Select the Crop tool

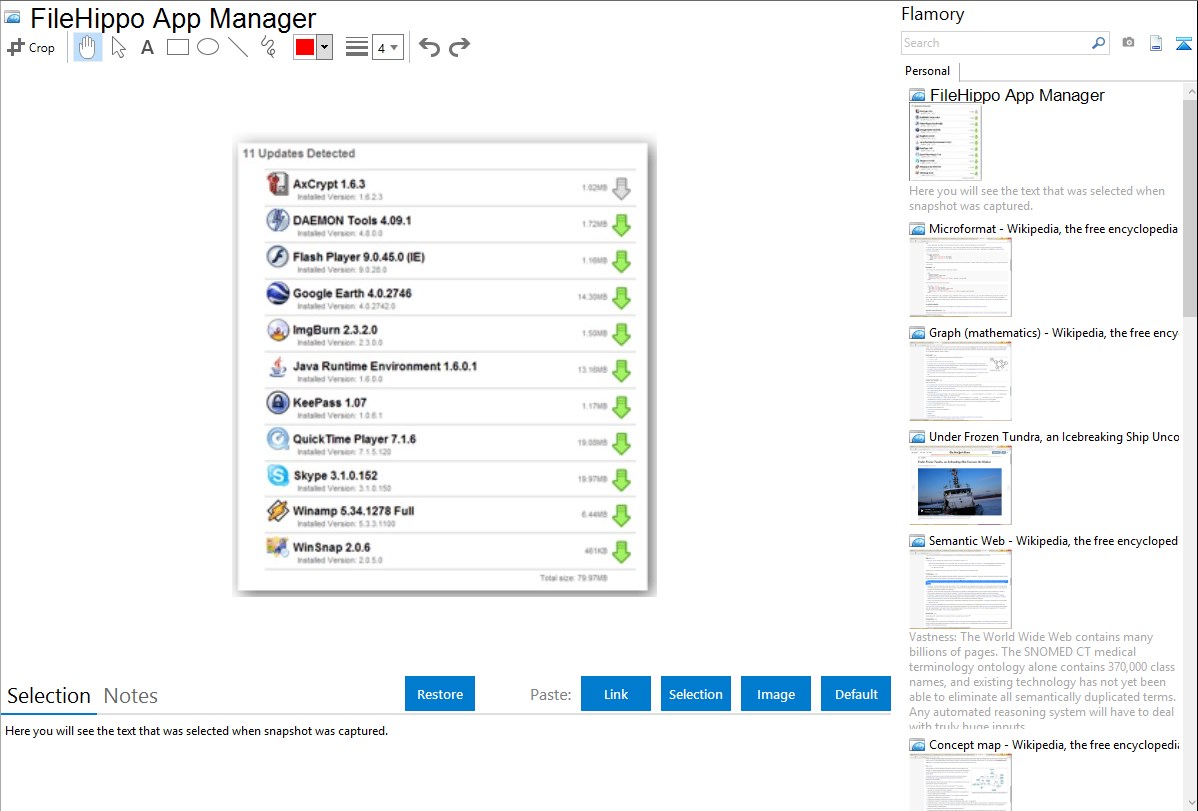[x=31, y=47]
